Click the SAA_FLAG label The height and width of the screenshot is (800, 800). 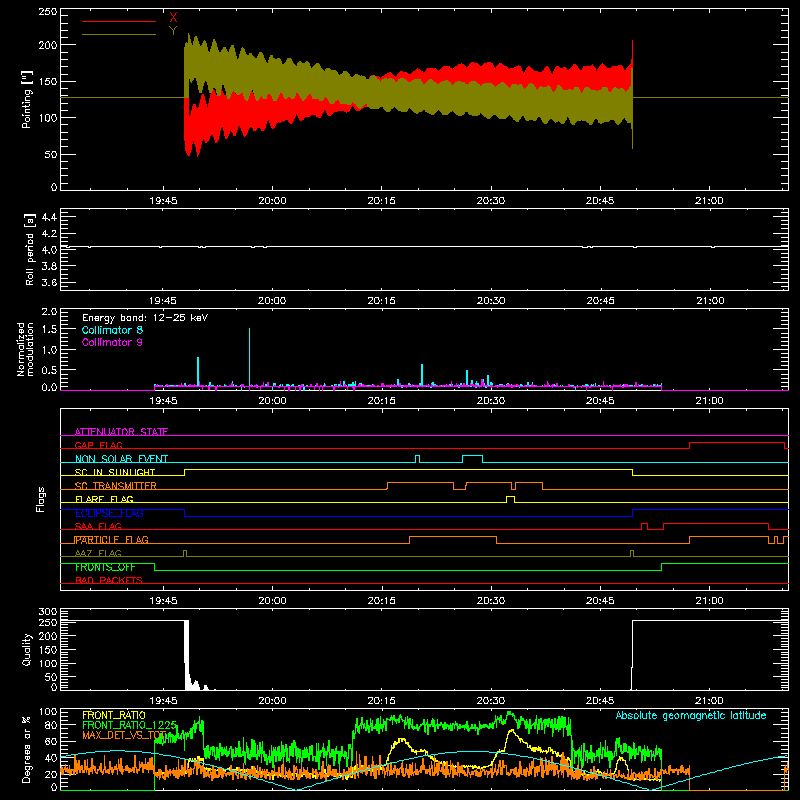coord(98,526)
